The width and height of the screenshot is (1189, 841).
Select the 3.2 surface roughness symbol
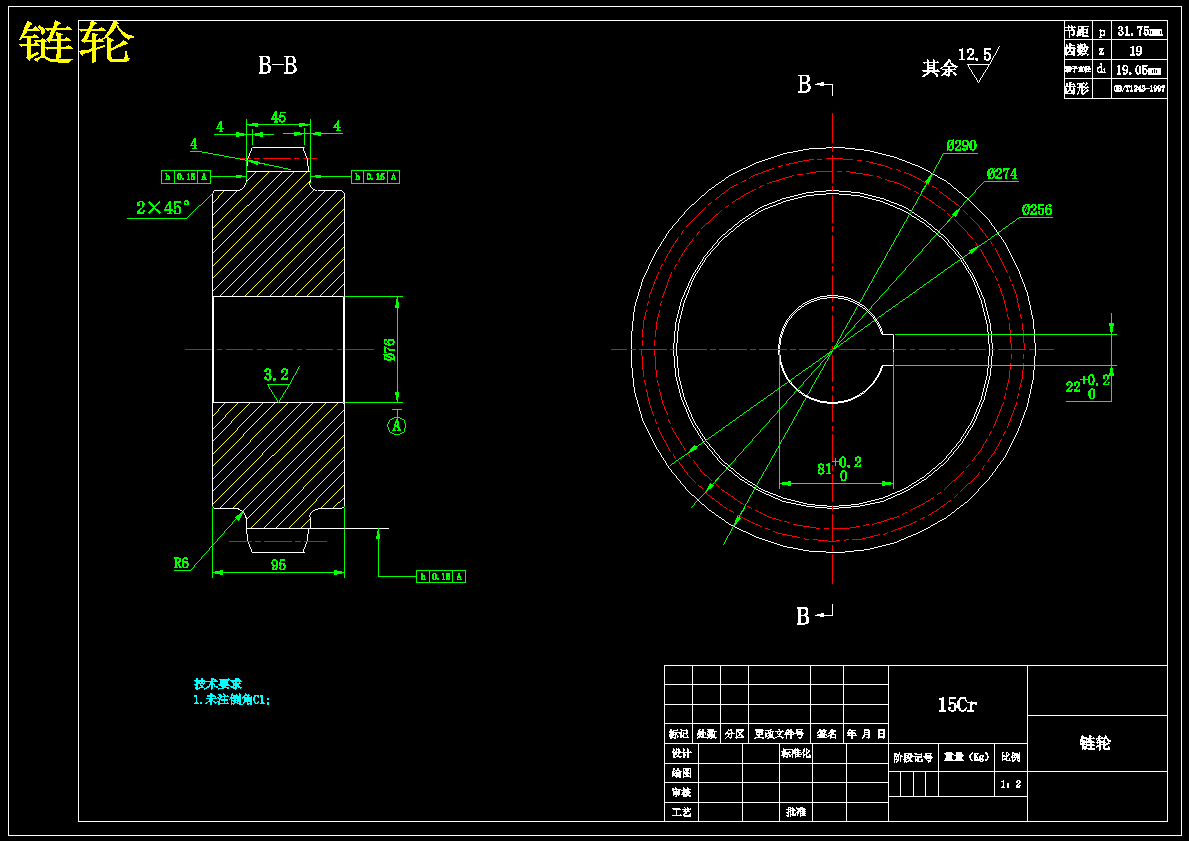(x=280, y=382)
